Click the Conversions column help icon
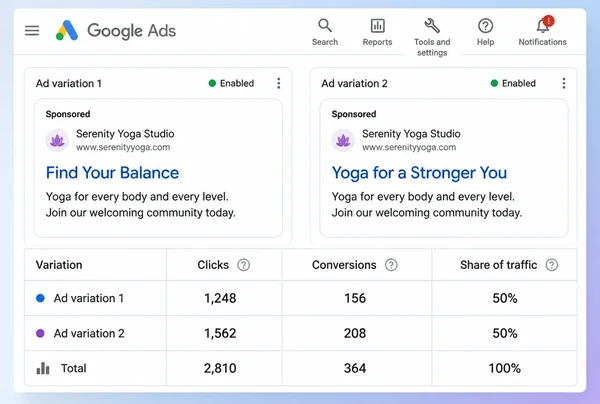Viewport: 600px width, 404px height. 391,265
